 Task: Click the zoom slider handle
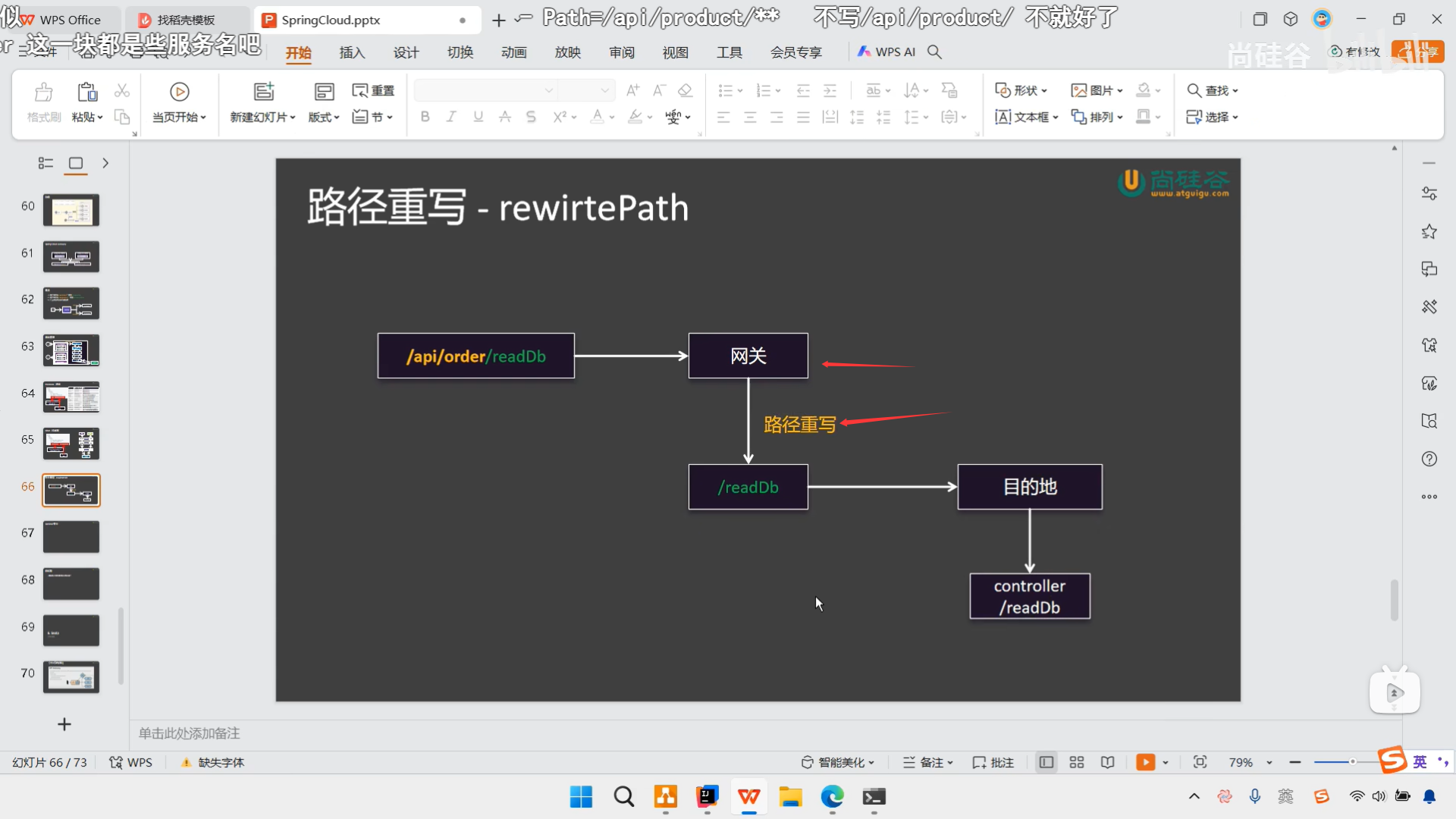[1352, 762]
